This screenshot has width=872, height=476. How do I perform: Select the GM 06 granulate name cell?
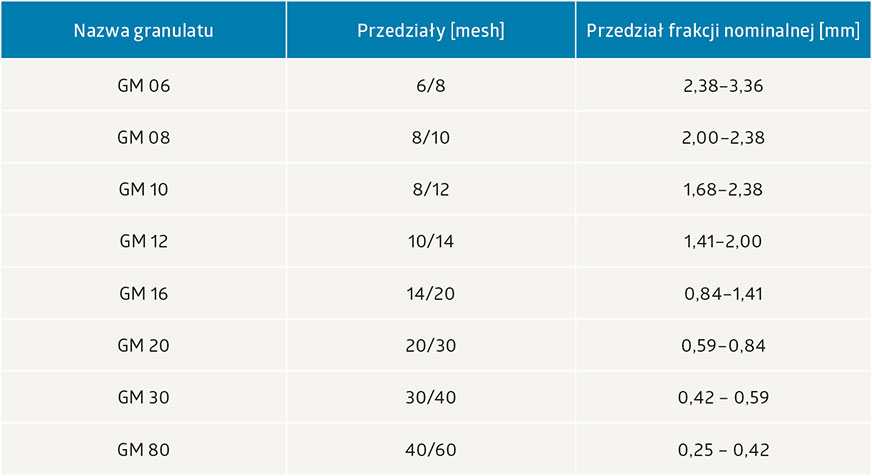tap(144, 86)
